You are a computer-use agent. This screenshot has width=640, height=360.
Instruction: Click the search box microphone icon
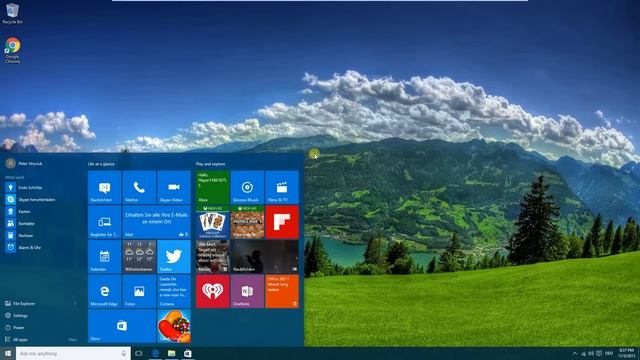pos(124,353)
